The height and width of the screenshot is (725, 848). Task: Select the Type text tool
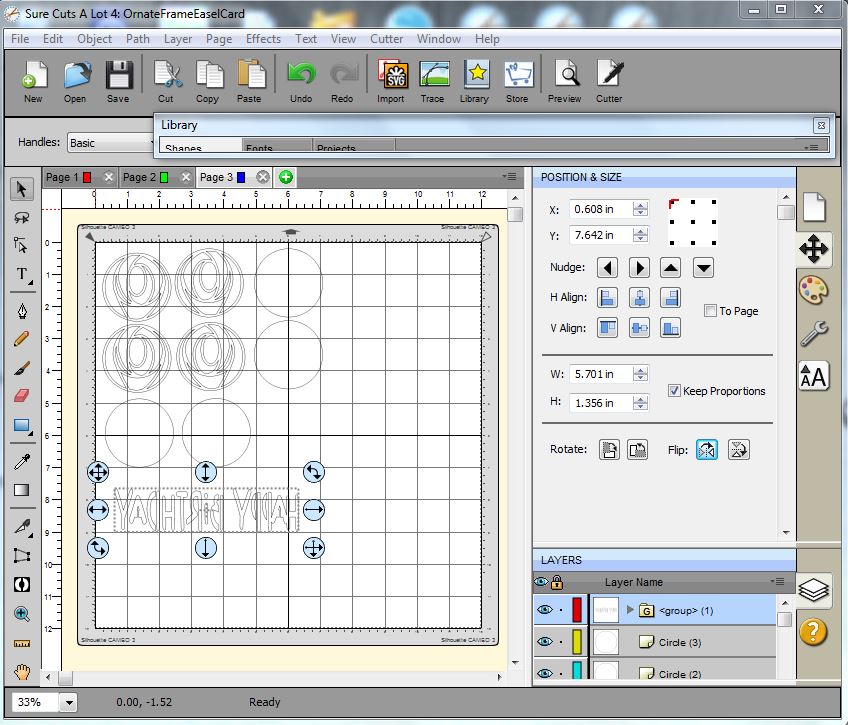22,274
